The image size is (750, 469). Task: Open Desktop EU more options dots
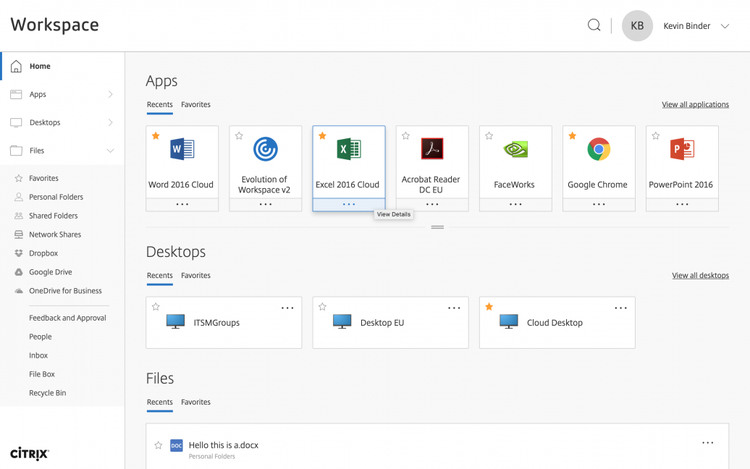point(454,308)
